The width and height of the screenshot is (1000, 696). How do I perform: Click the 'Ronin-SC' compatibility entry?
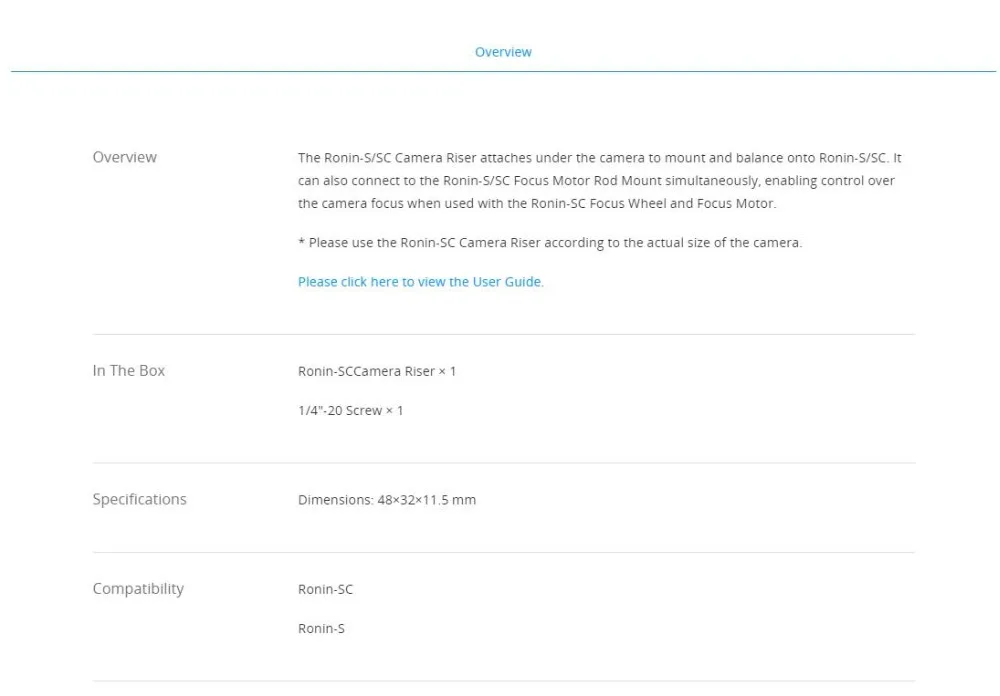[x=325, y=589]
